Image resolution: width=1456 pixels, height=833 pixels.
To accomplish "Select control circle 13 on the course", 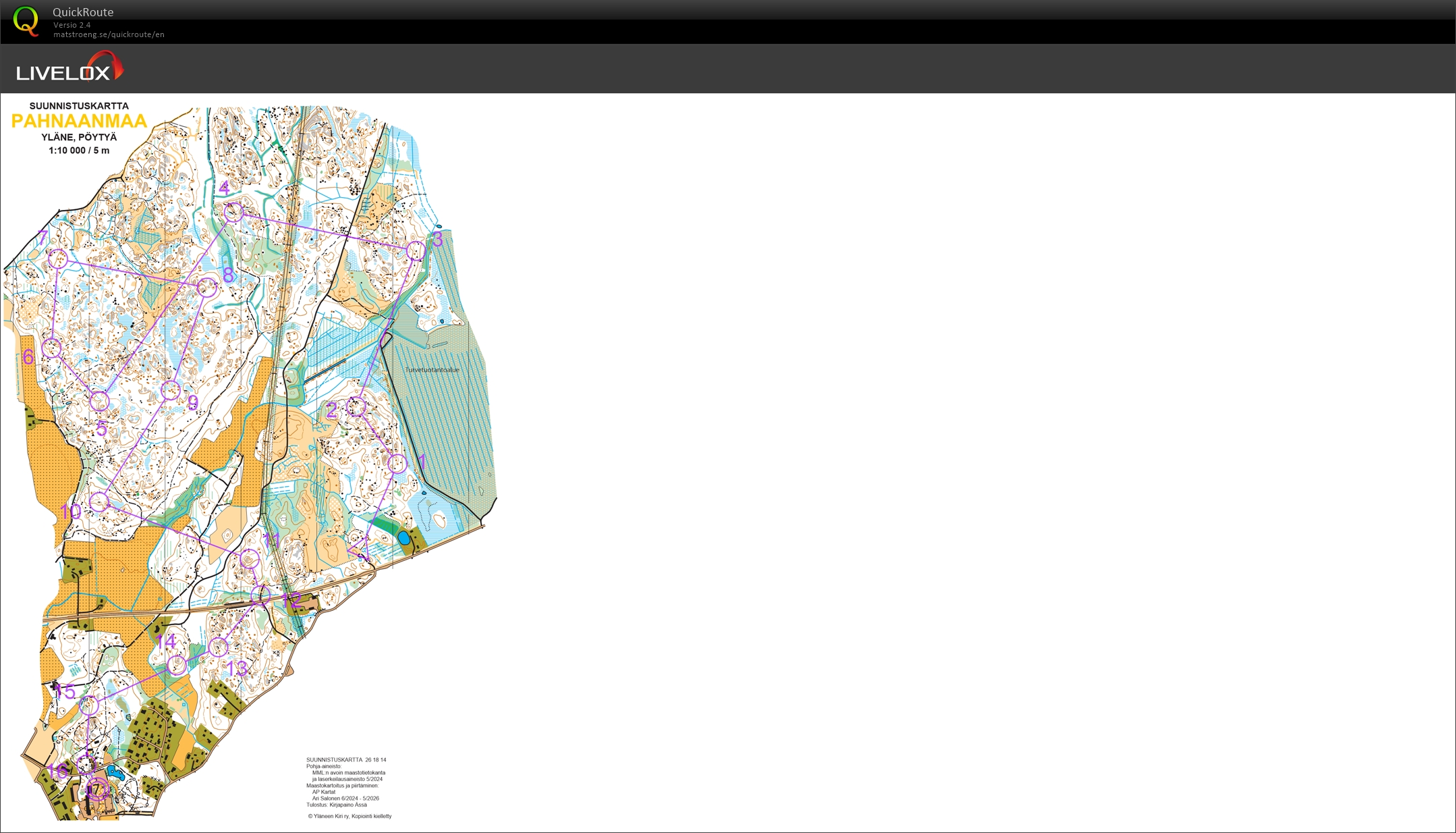I will tap(218, 647).
